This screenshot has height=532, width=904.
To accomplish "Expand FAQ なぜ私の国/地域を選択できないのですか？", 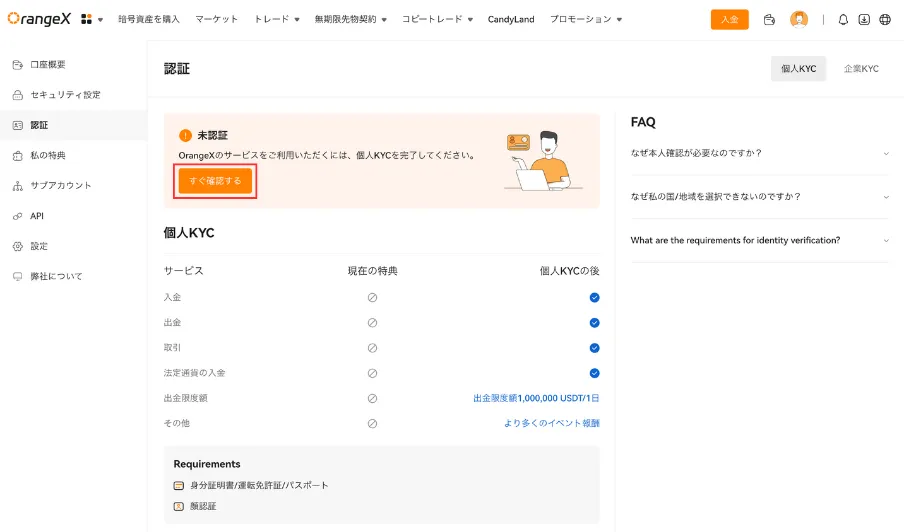I will (760, 197).
